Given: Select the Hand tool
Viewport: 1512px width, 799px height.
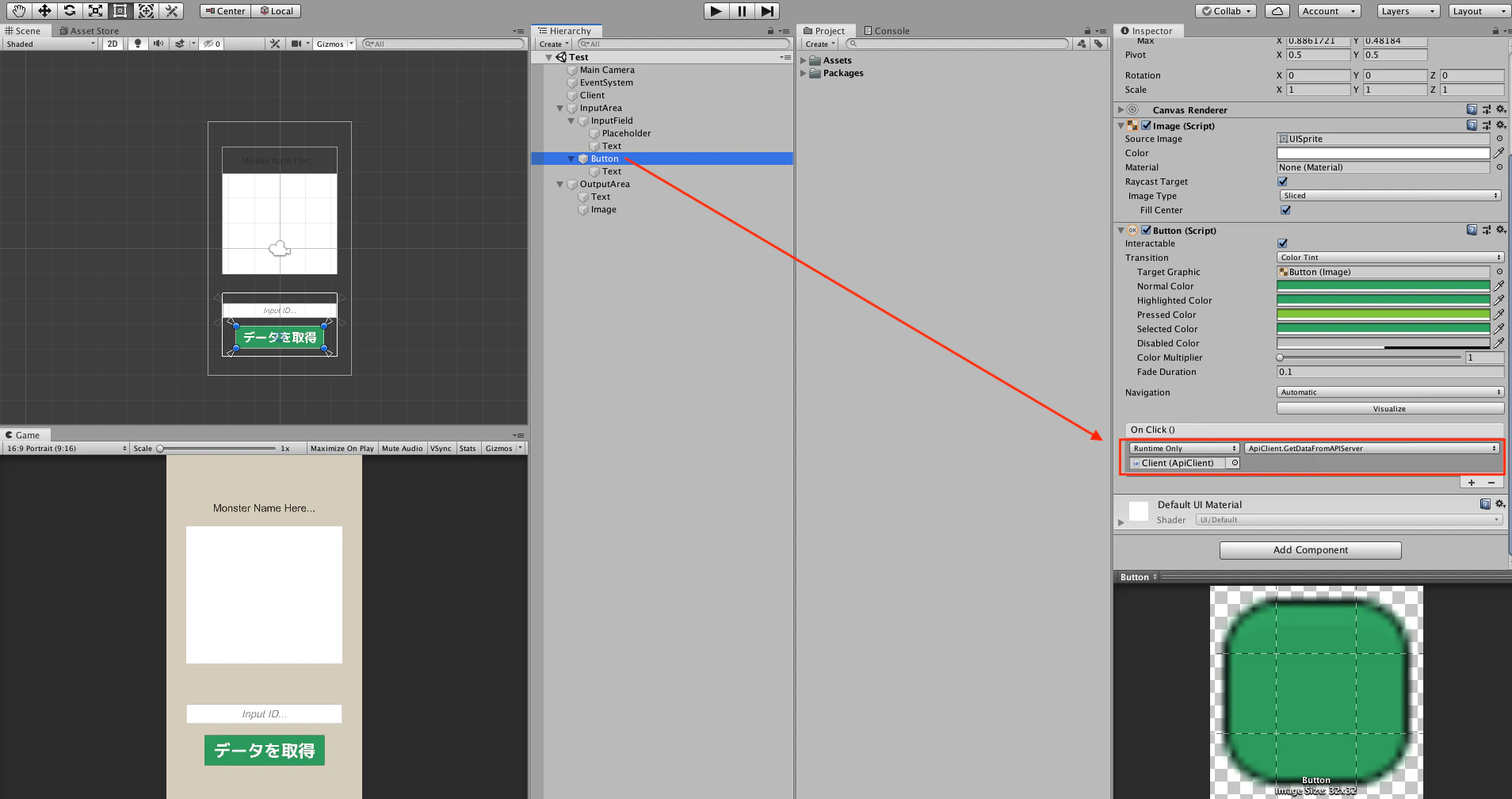Looking at the screenshot, I should tap(18, 10).
